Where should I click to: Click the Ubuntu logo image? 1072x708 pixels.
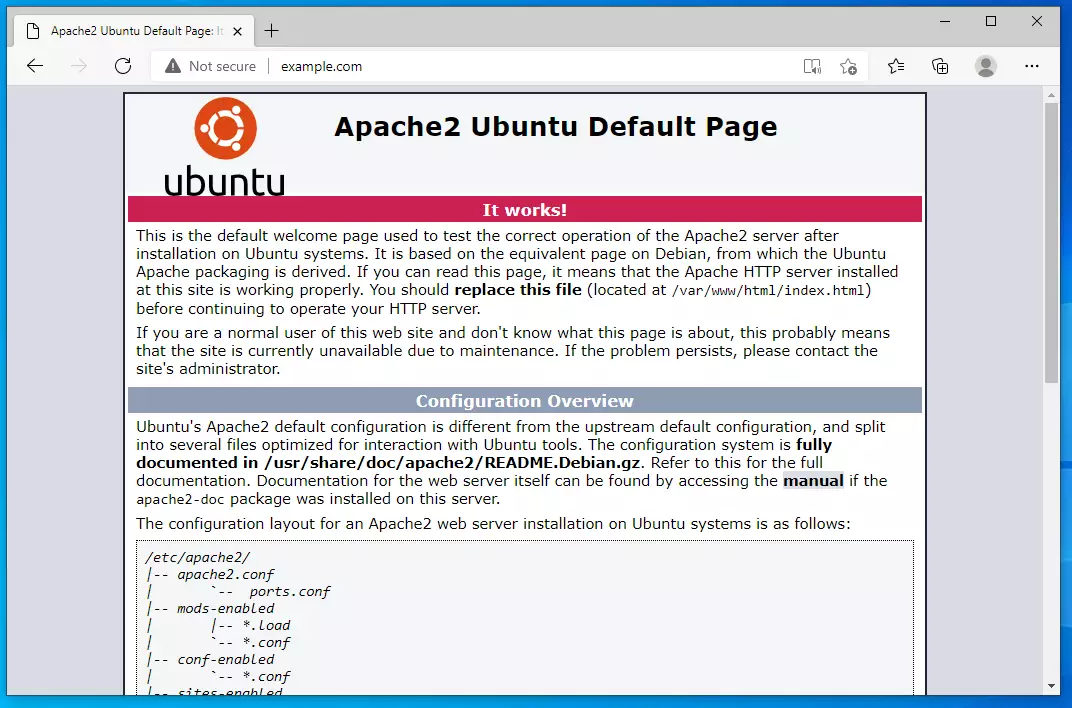tap(225, 147)
